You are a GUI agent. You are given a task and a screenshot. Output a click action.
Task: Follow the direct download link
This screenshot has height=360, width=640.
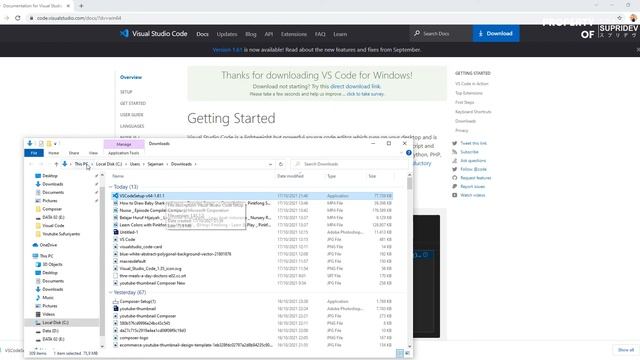[x=355, y=87]
